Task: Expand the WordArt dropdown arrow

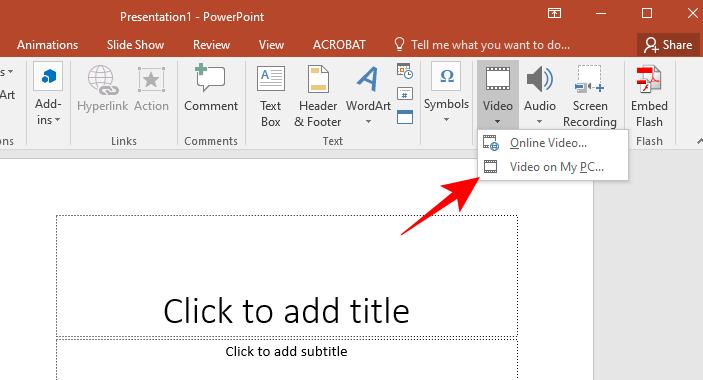Action: (368, 121)
